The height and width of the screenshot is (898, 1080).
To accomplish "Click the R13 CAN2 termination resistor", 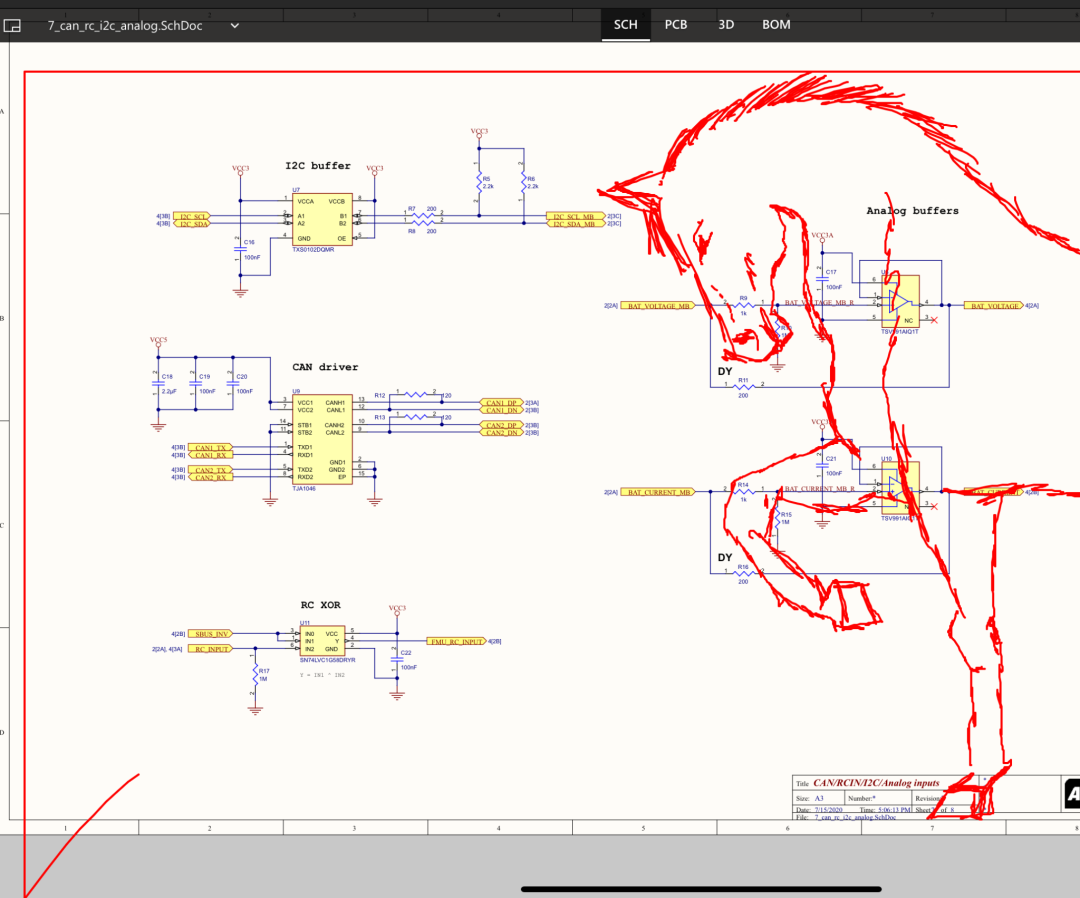I will click(x=416, y=417).
